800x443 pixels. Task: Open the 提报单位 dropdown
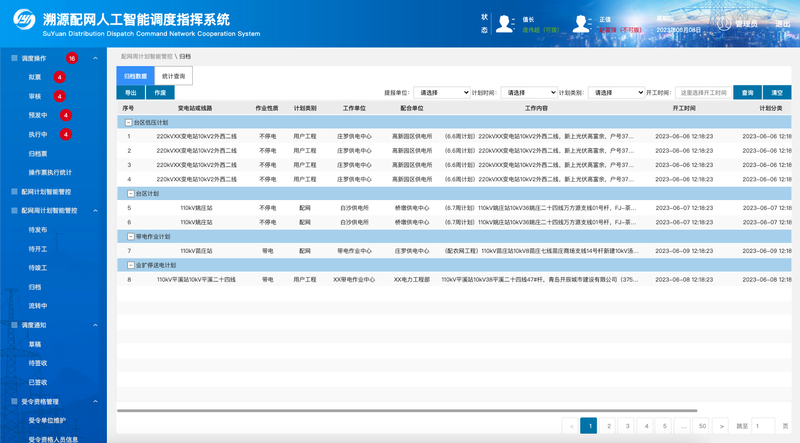(441, 92)
